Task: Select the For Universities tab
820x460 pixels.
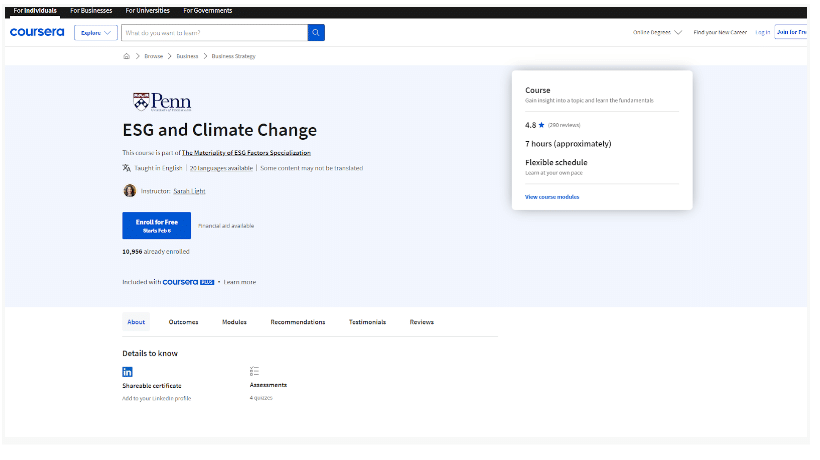Action: coord(147,10)
